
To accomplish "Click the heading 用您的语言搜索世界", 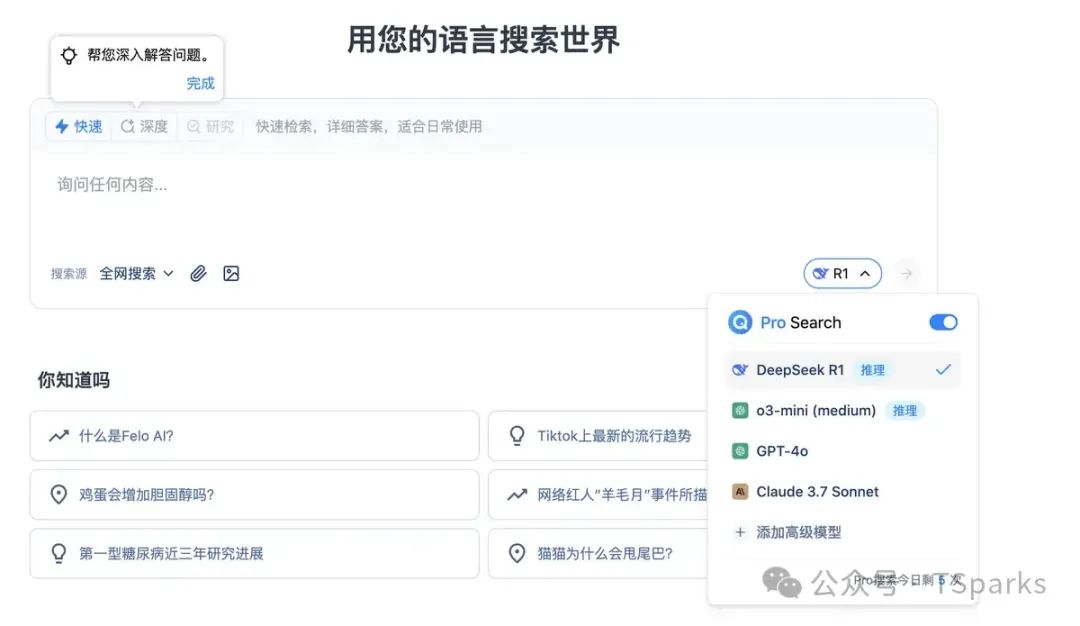I will [x=483, y=39].
